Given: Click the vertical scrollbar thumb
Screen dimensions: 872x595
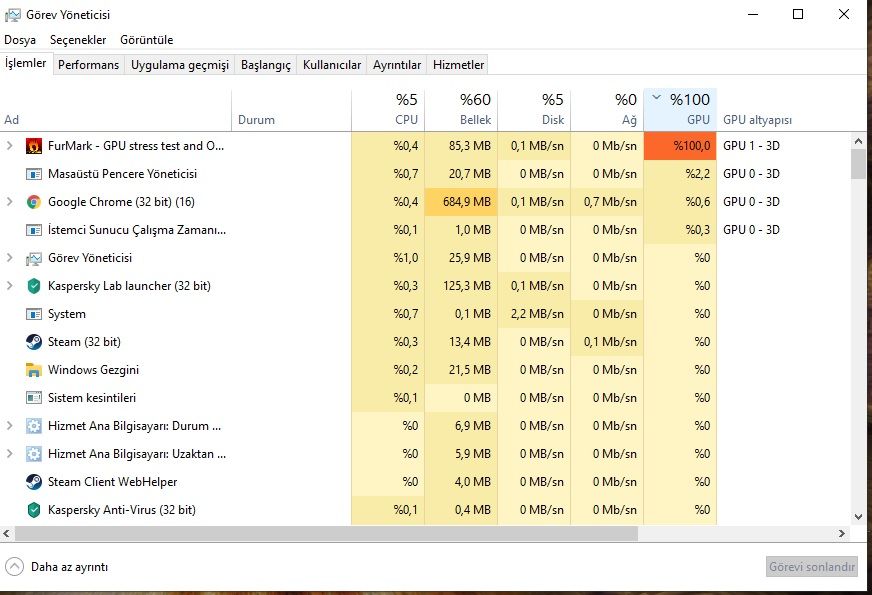Looking at the screenshot, I should click(x=858, y=164).
